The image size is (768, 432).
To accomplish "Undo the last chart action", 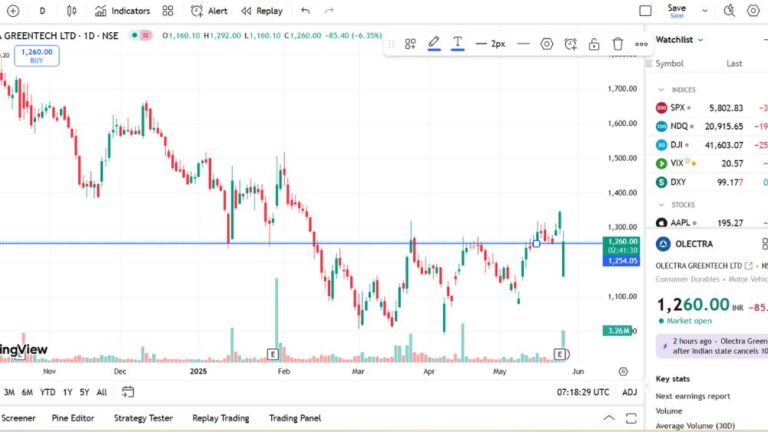I will (306, 11).
